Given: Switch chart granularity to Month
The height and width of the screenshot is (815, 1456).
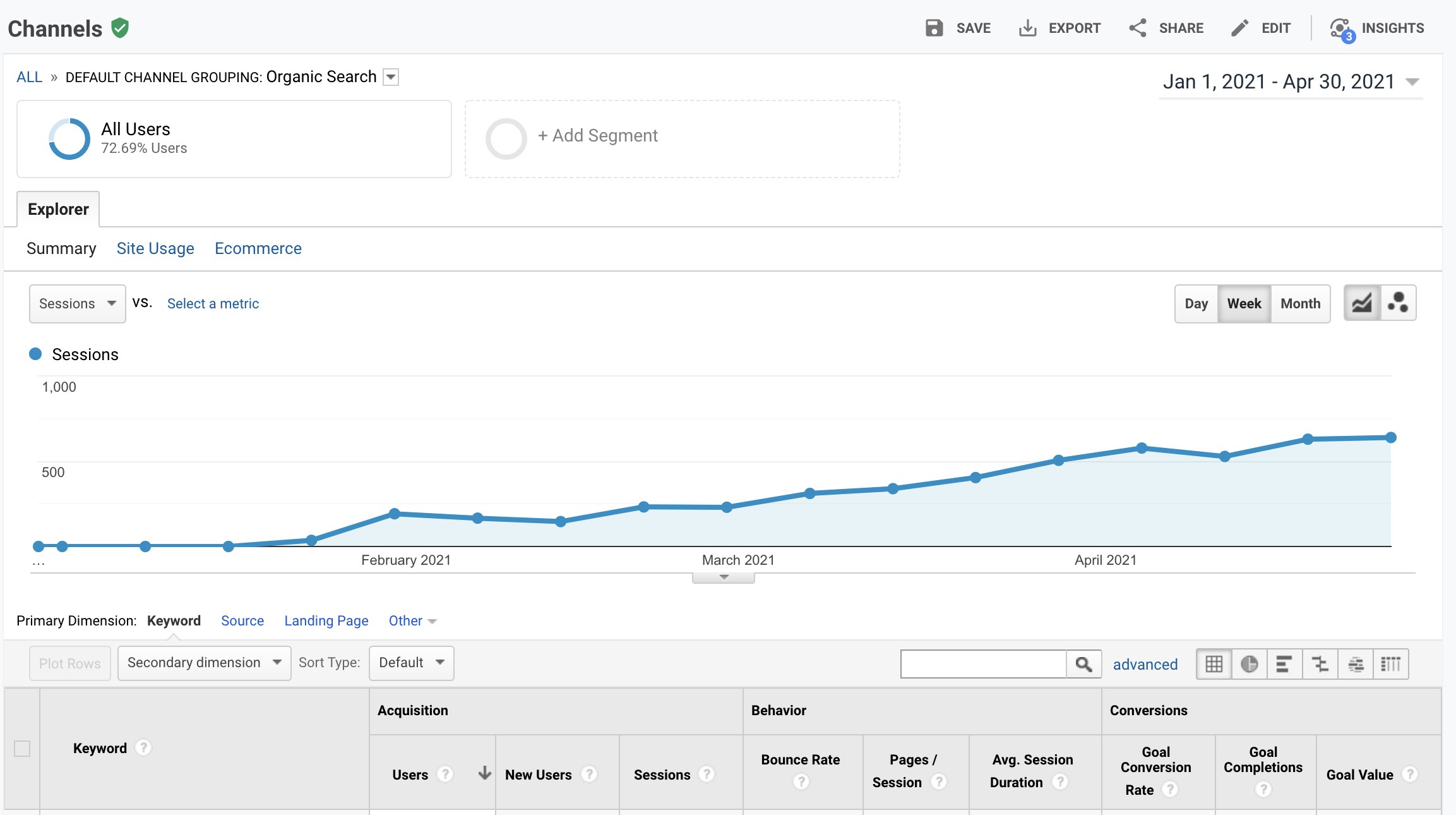Looking at the screenshot, I should click(1300, 303).
